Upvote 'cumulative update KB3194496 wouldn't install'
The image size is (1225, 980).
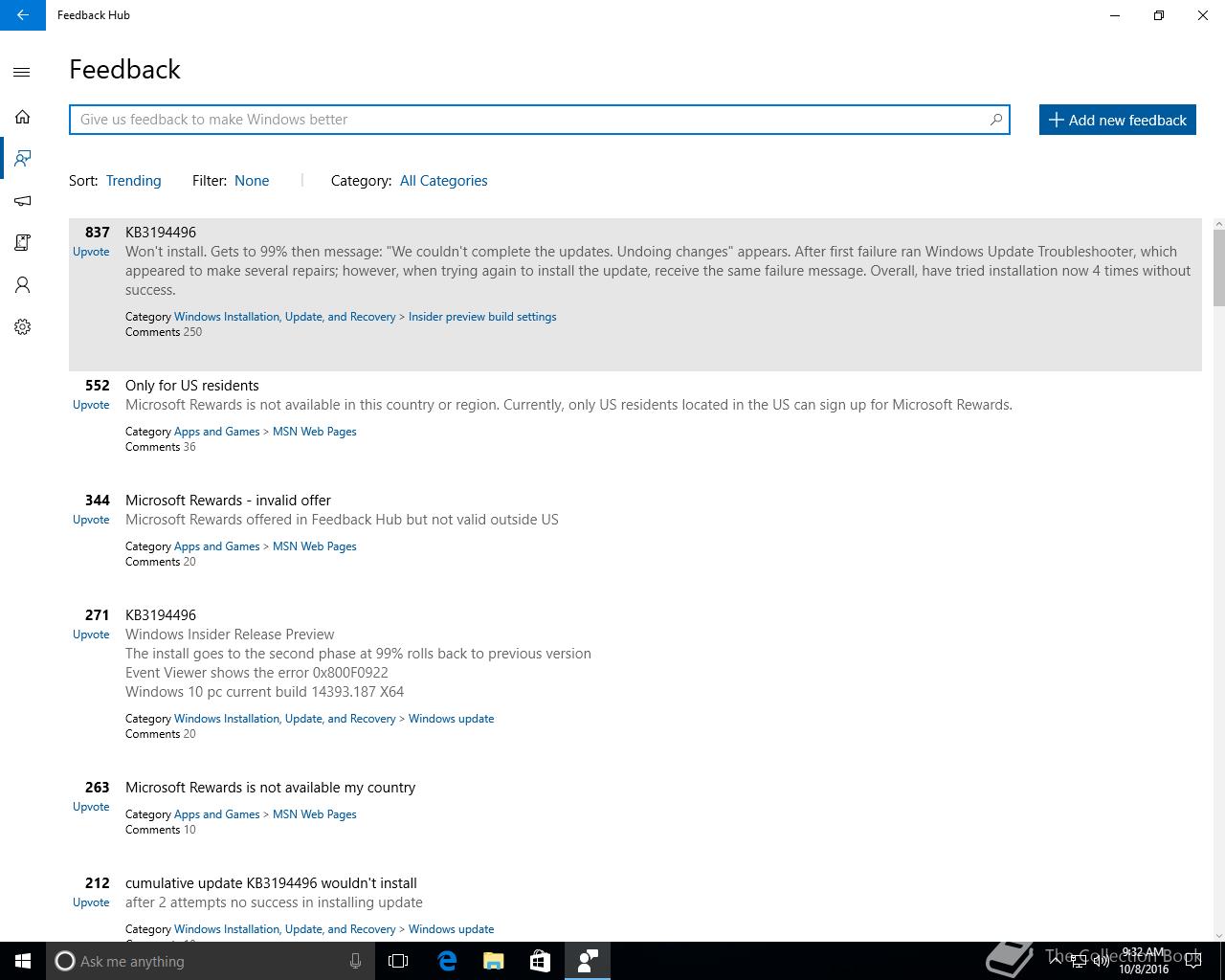pyautogui.click(x=91, y=902)
